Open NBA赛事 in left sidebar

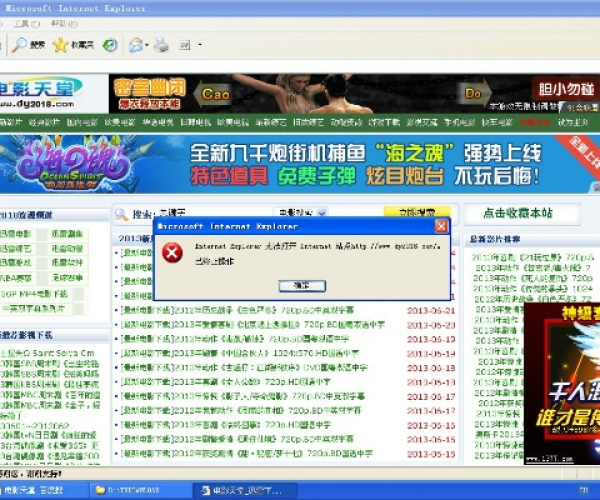(x=15, y=278)
